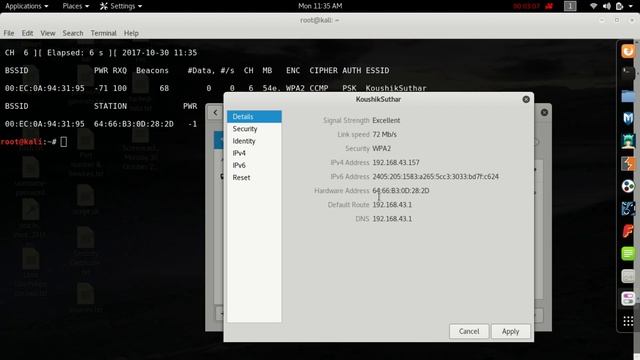
Task: Switch to the Security section
Action: coord(254,129)
